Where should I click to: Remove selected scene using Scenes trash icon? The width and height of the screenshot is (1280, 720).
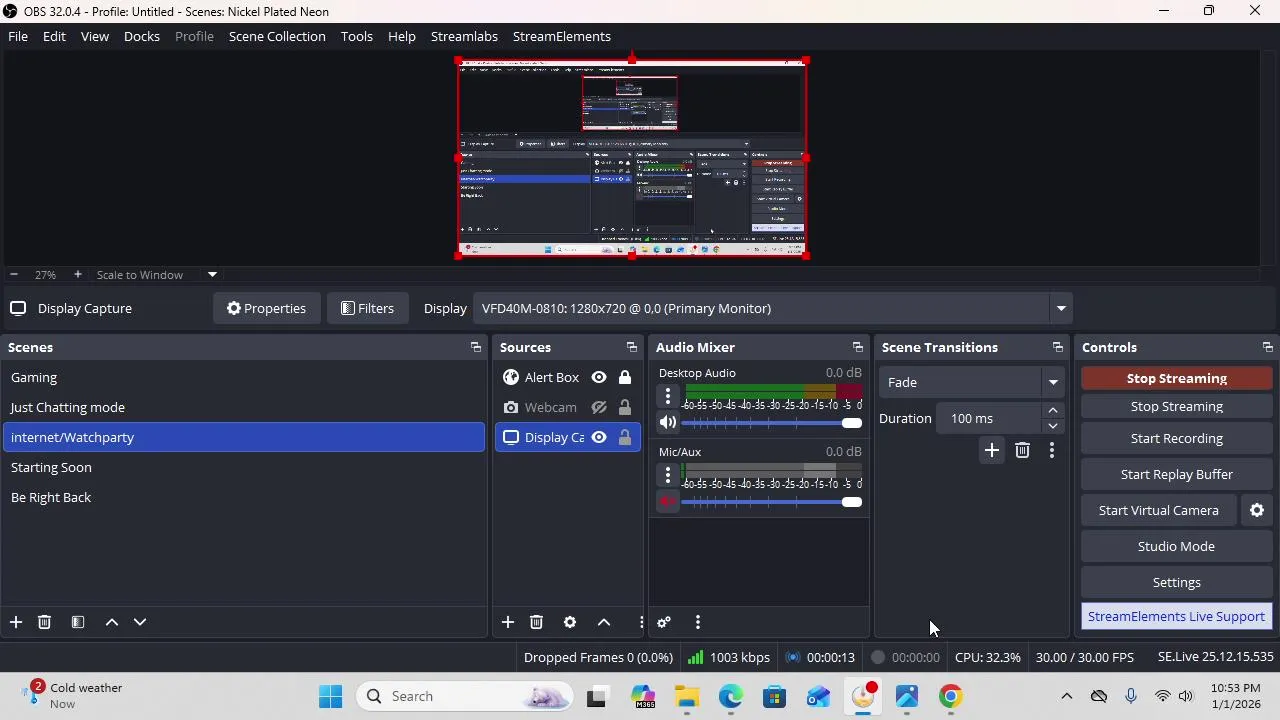[x=44, y=622]
